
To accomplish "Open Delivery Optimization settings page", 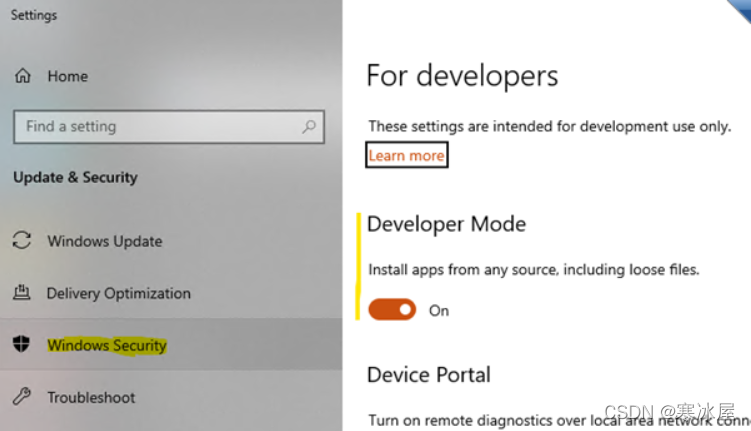I will point(119,293).
